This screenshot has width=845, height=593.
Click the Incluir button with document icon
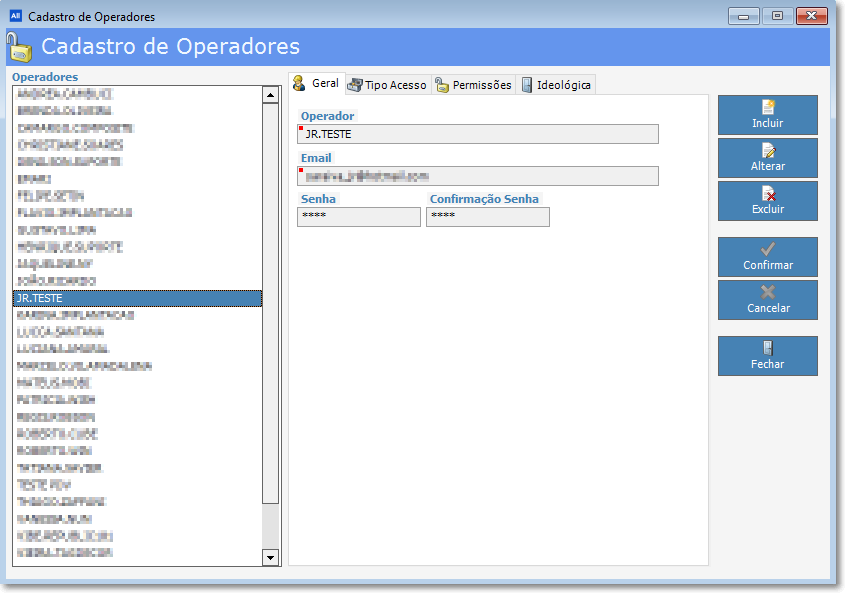tap(767, 115)
